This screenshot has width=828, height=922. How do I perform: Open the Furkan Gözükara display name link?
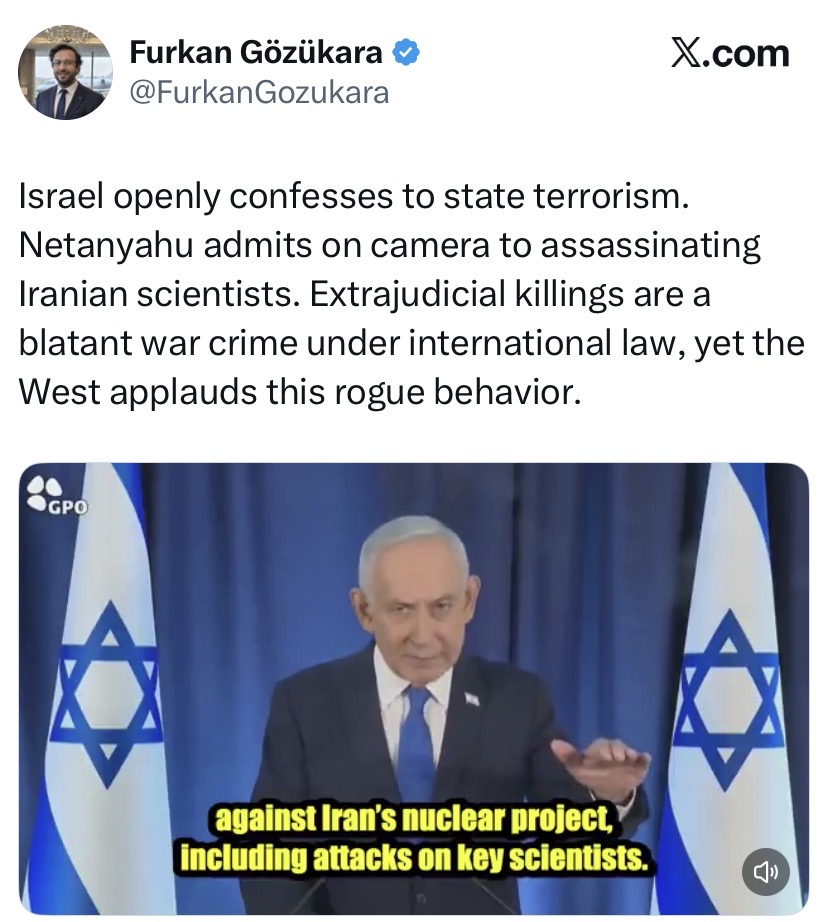[x=256, y=52]
